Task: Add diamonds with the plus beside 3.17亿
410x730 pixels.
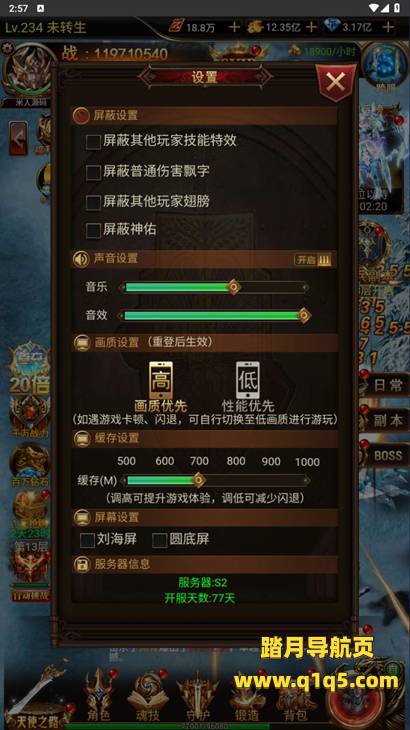Action: (x=388, y=27)
